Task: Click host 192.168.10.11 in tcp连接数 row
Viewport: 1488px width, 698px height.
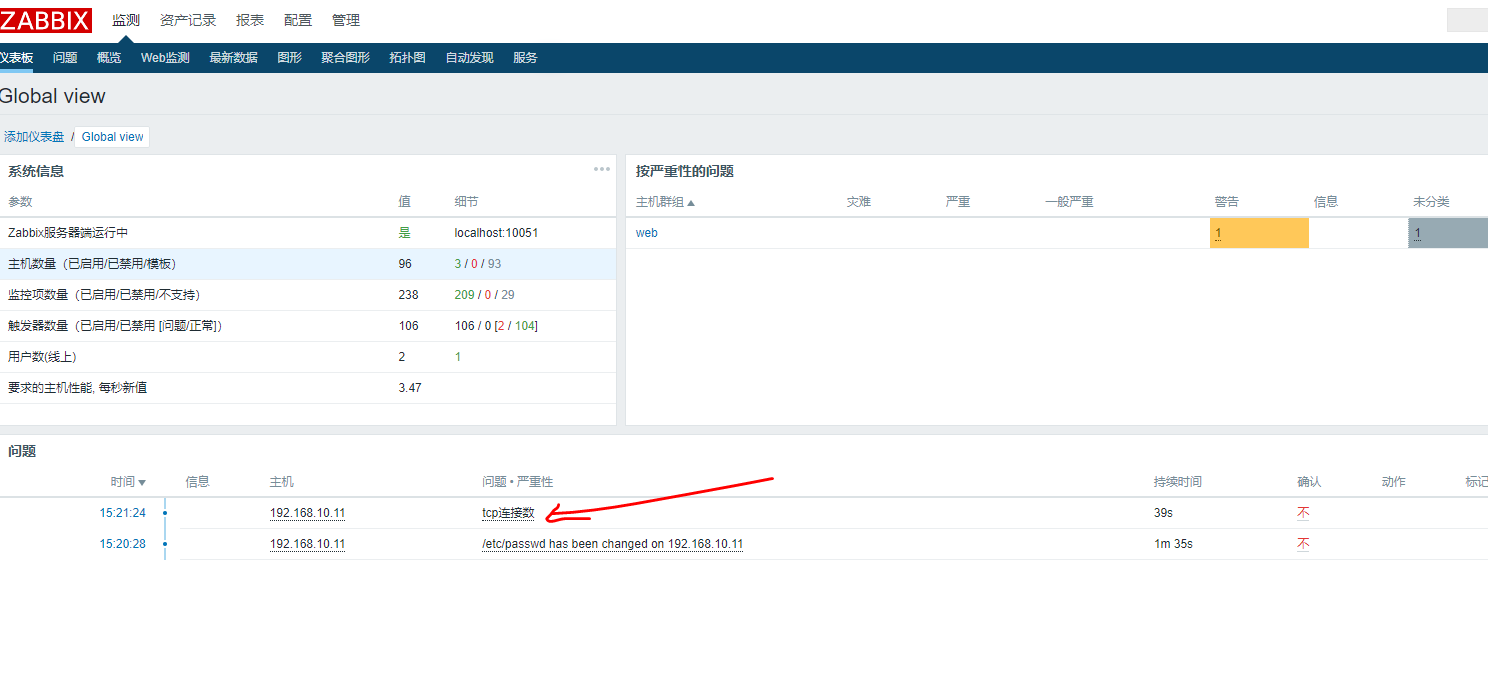Action: pos(307,513)
